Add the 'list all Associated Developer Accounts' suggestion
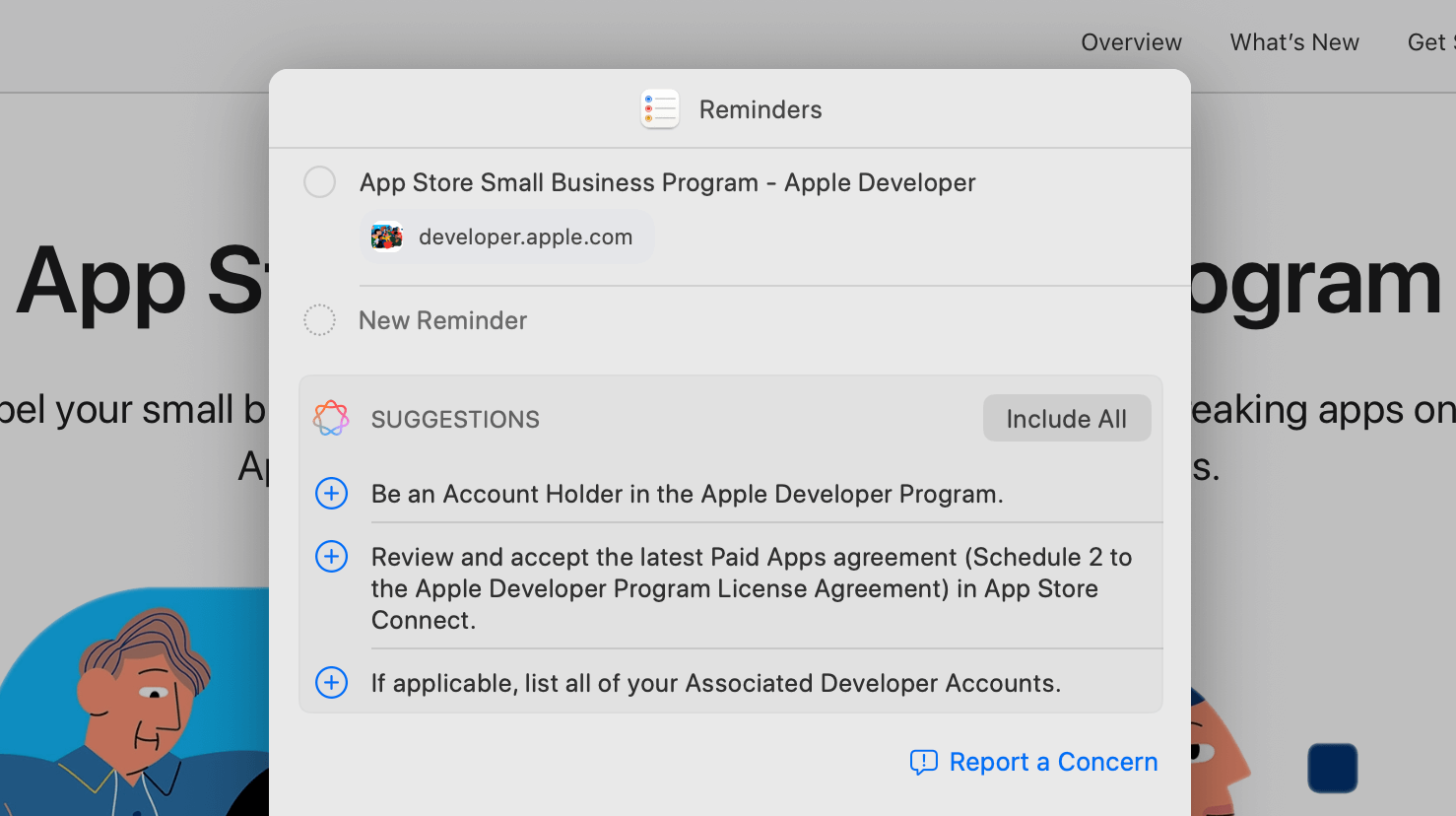This screenshot has height=816, width=1456. tap(331, 682)
